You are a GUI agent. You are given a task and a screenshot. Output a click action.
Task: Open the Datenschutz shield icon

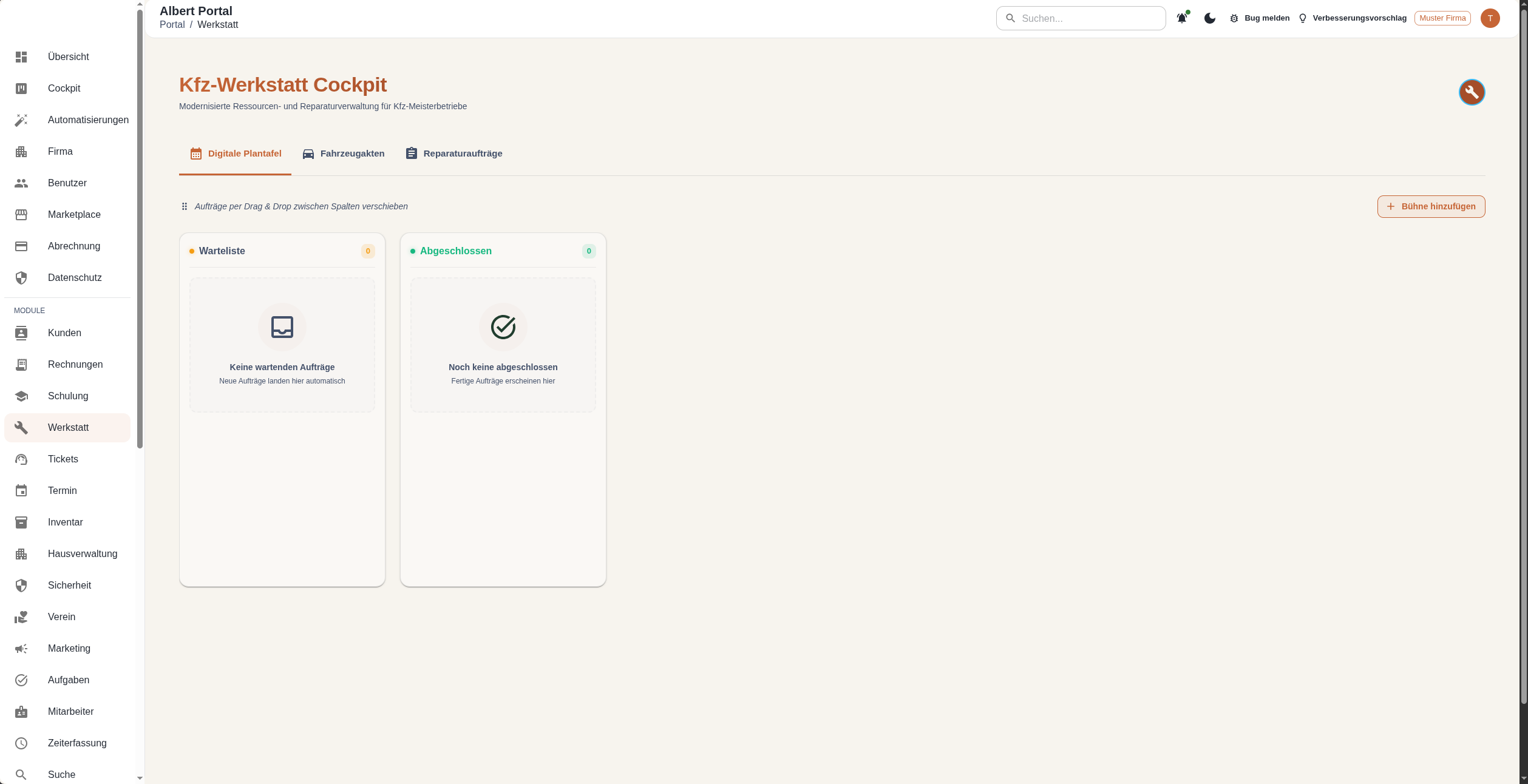21,278
